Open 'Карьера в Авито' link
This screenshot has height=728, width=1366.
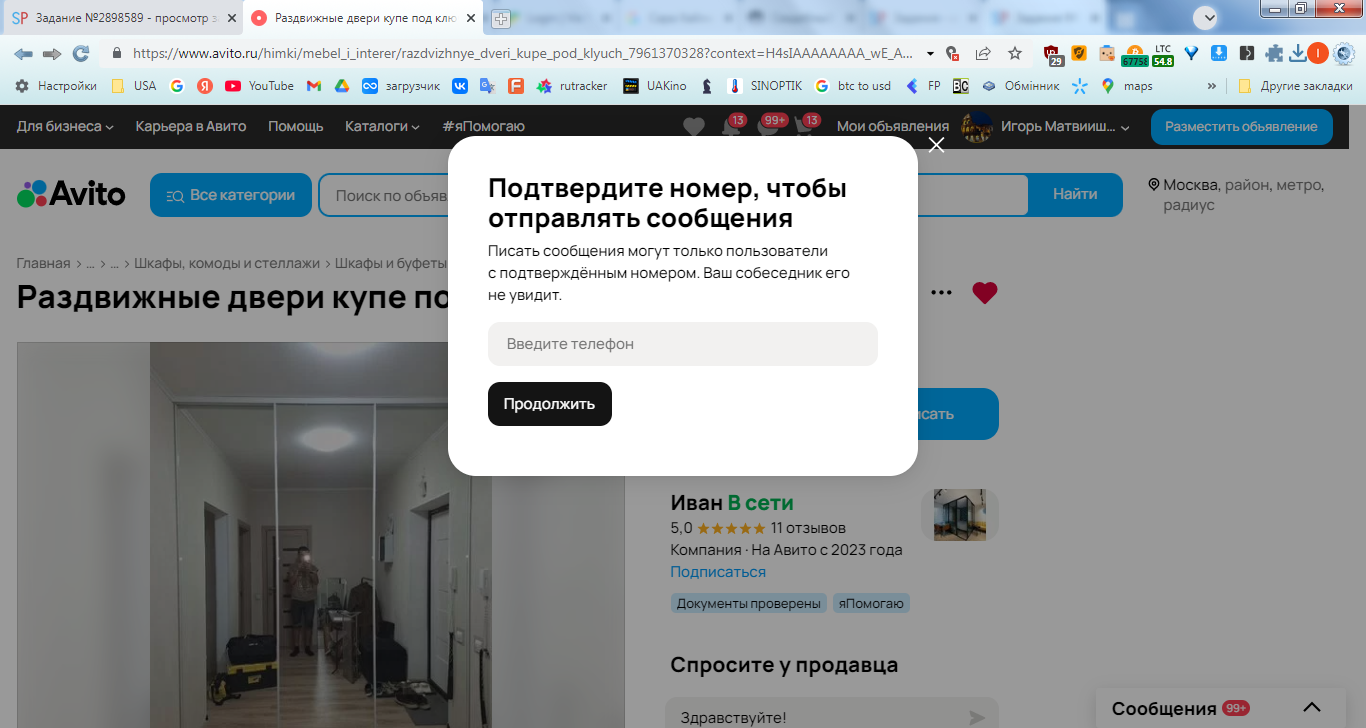click(x=191, y=126)
